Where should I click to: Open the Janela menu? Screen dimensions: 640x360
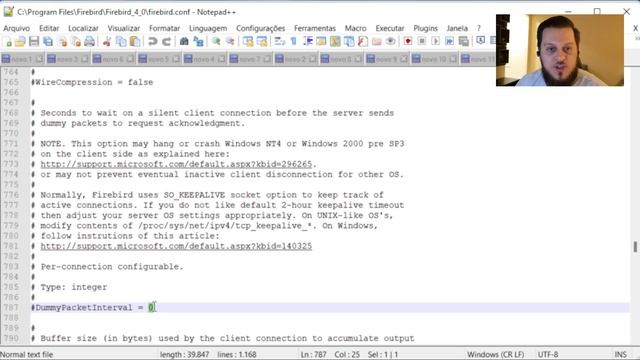tap(457, 28)
